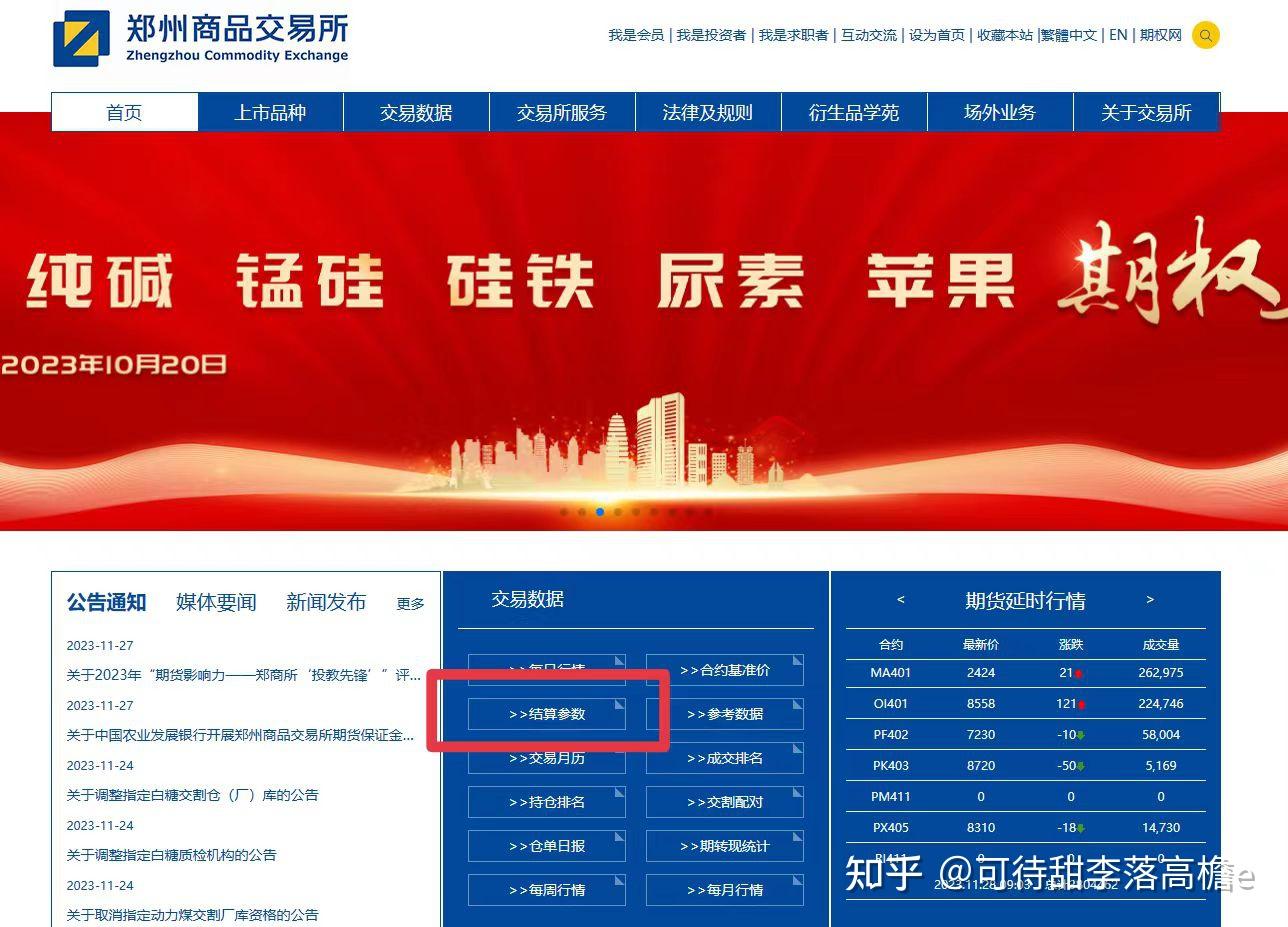The image size is (1288, 927).
Task: Open the 结算参数 data page
Action: [x=547, y=713]
